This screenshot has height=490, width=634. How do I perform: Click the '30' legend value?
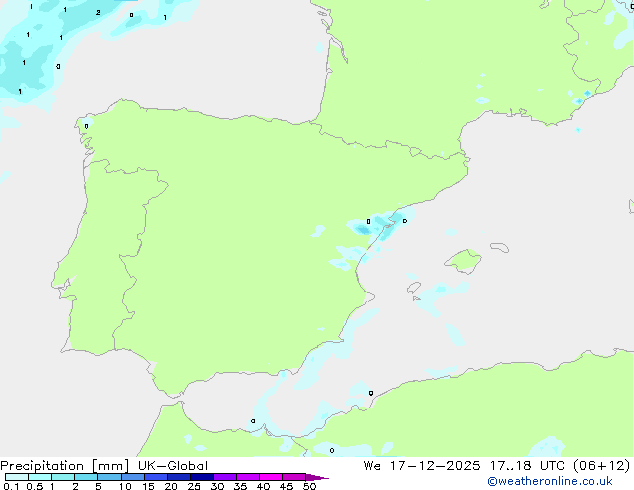tap(217, 486)
